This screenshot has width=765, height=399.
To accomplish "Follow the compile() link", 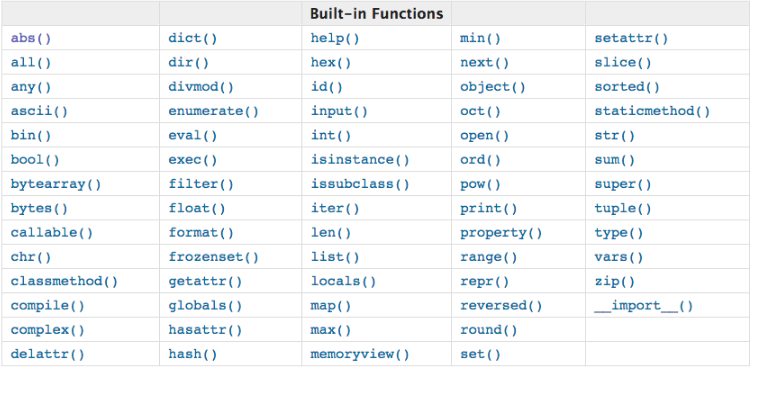I will tap(47, 306).
